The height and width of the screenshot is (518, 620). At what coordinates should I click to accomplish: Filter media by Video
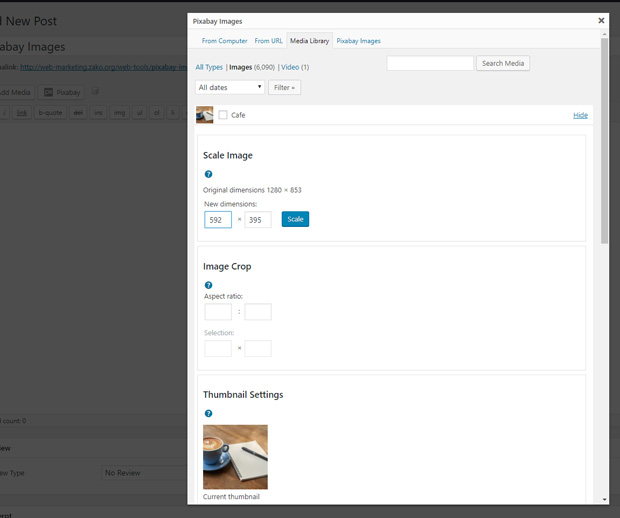290,67
